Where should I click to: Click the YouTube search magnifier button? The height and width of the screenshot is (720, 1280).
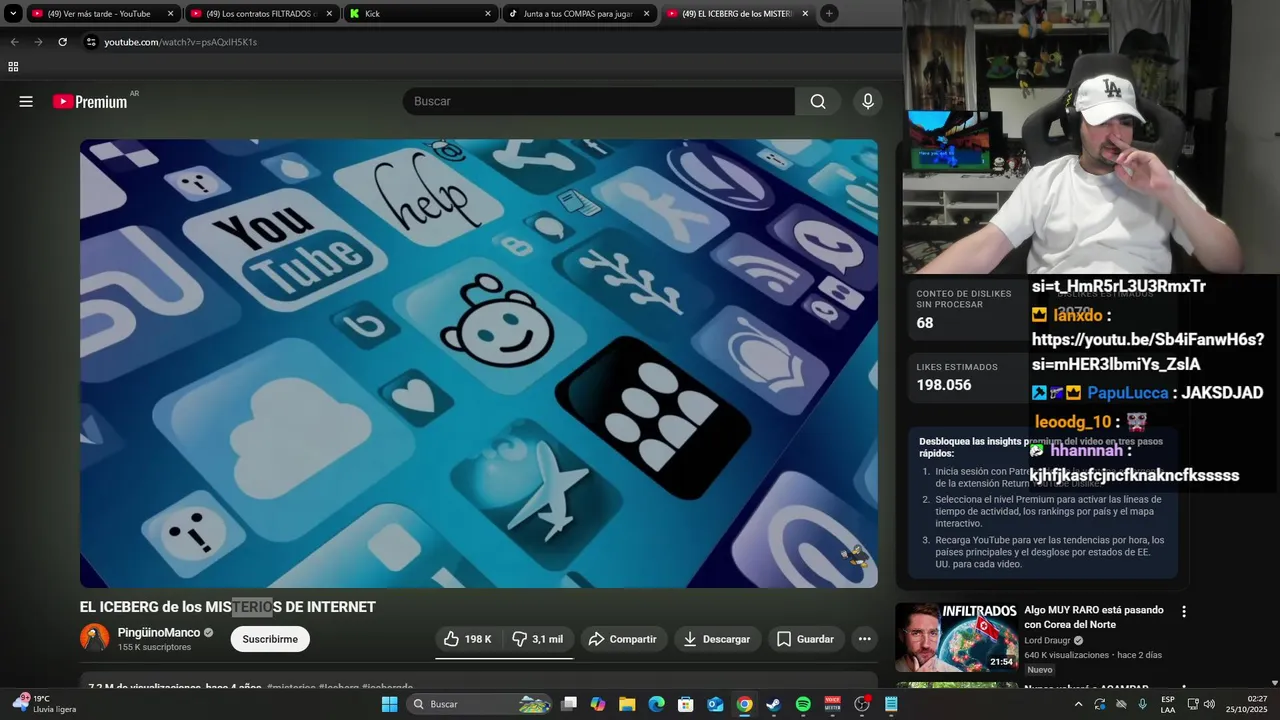point(818,101)
